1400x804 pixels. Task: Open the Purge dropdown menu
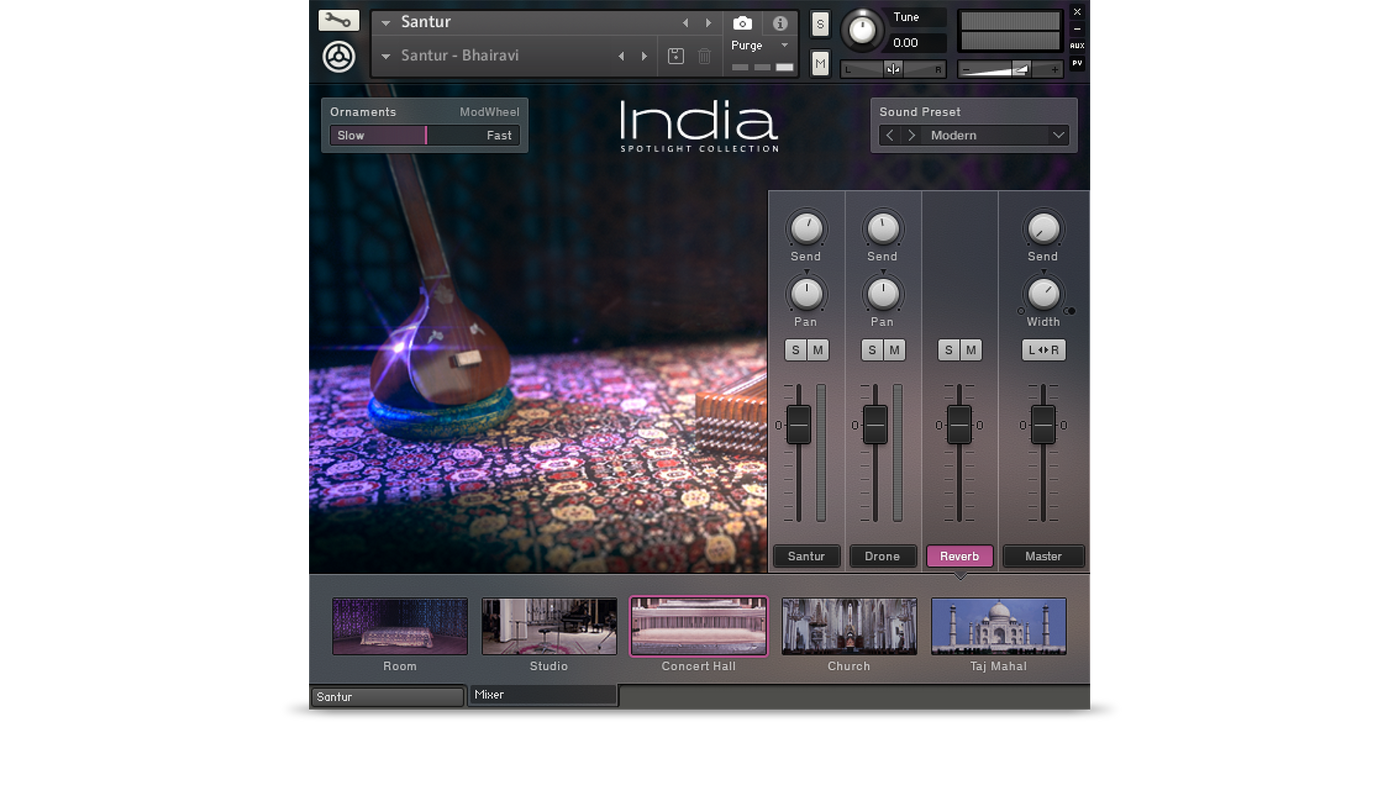click(760, 45)
